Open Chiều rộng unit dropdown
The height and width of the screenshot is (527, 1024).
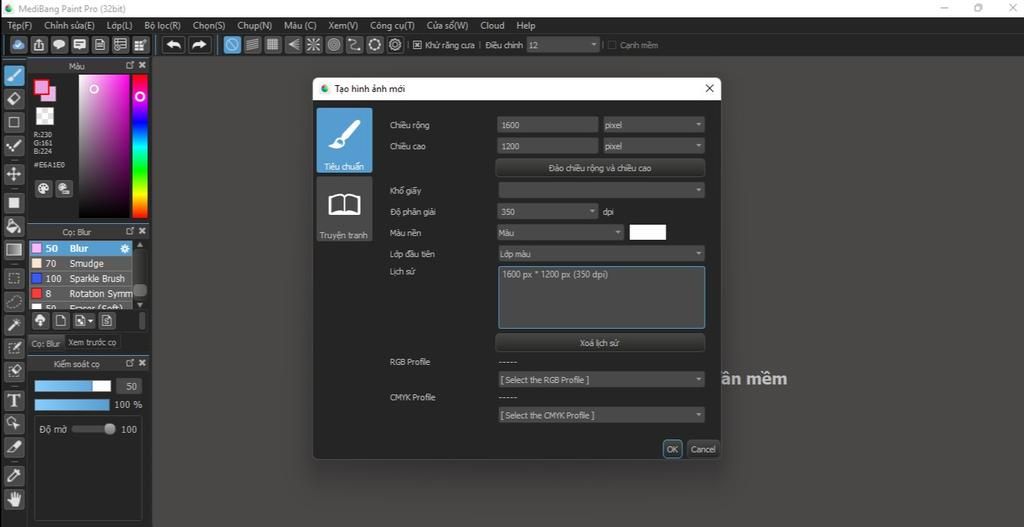(654, 125)
